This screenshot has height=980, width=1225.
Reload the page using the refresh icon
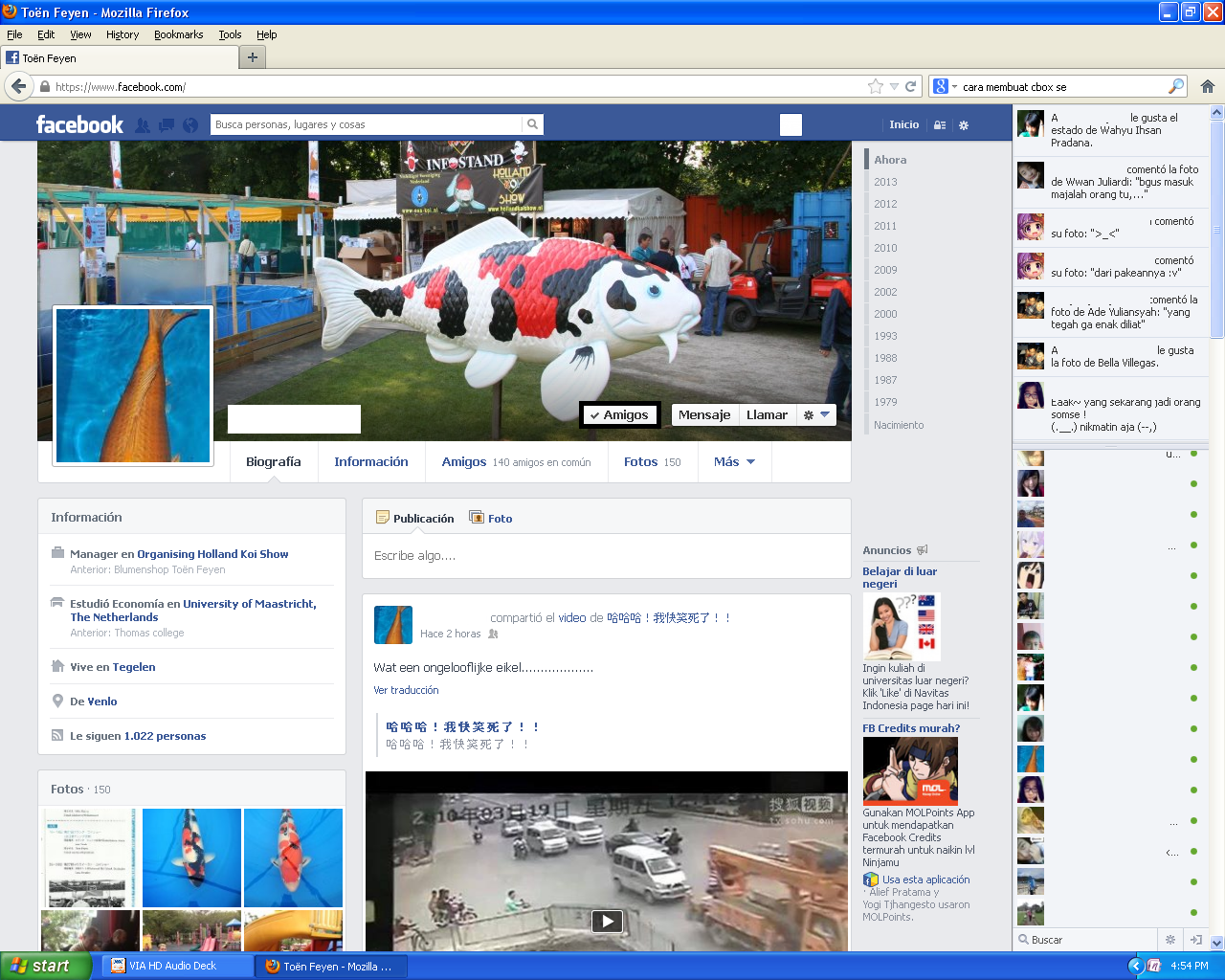point(911,86)
